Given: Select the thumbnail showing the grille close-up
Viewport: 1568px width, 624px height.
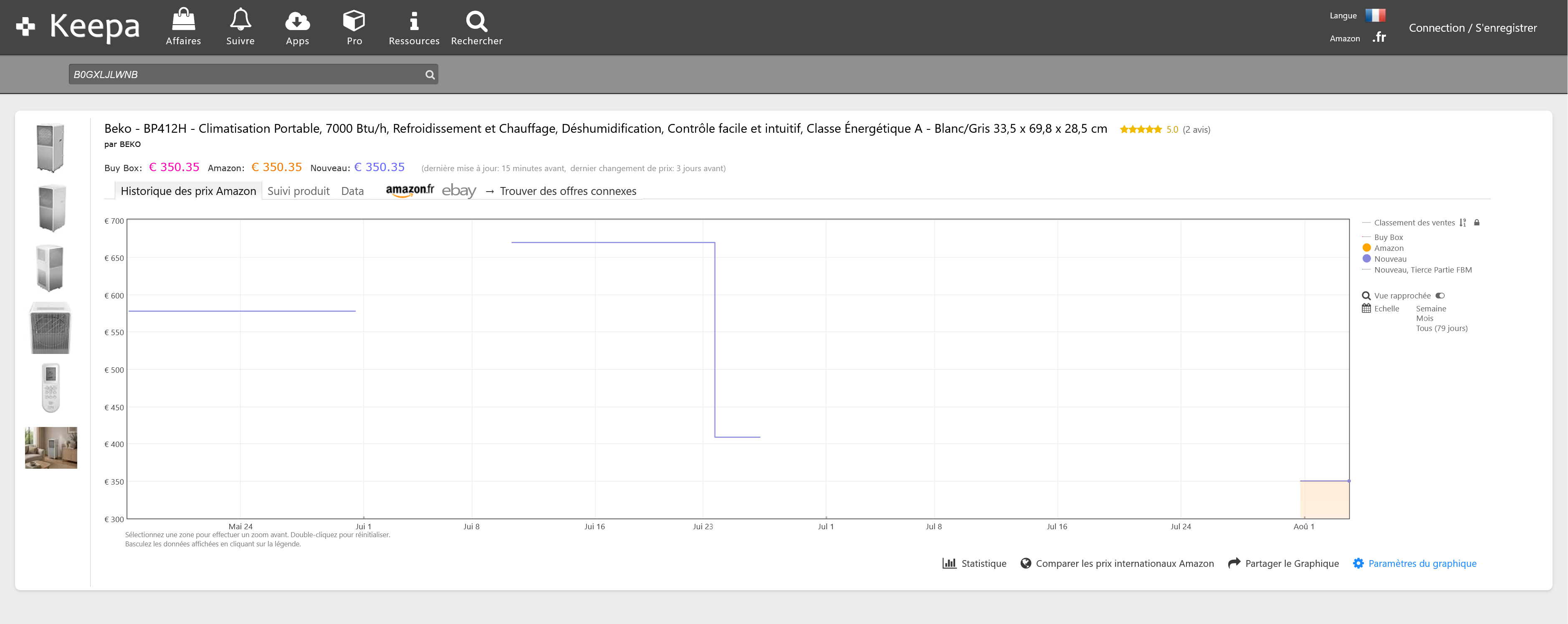Looking at the screenshot, I should click(x=51, y=328).
